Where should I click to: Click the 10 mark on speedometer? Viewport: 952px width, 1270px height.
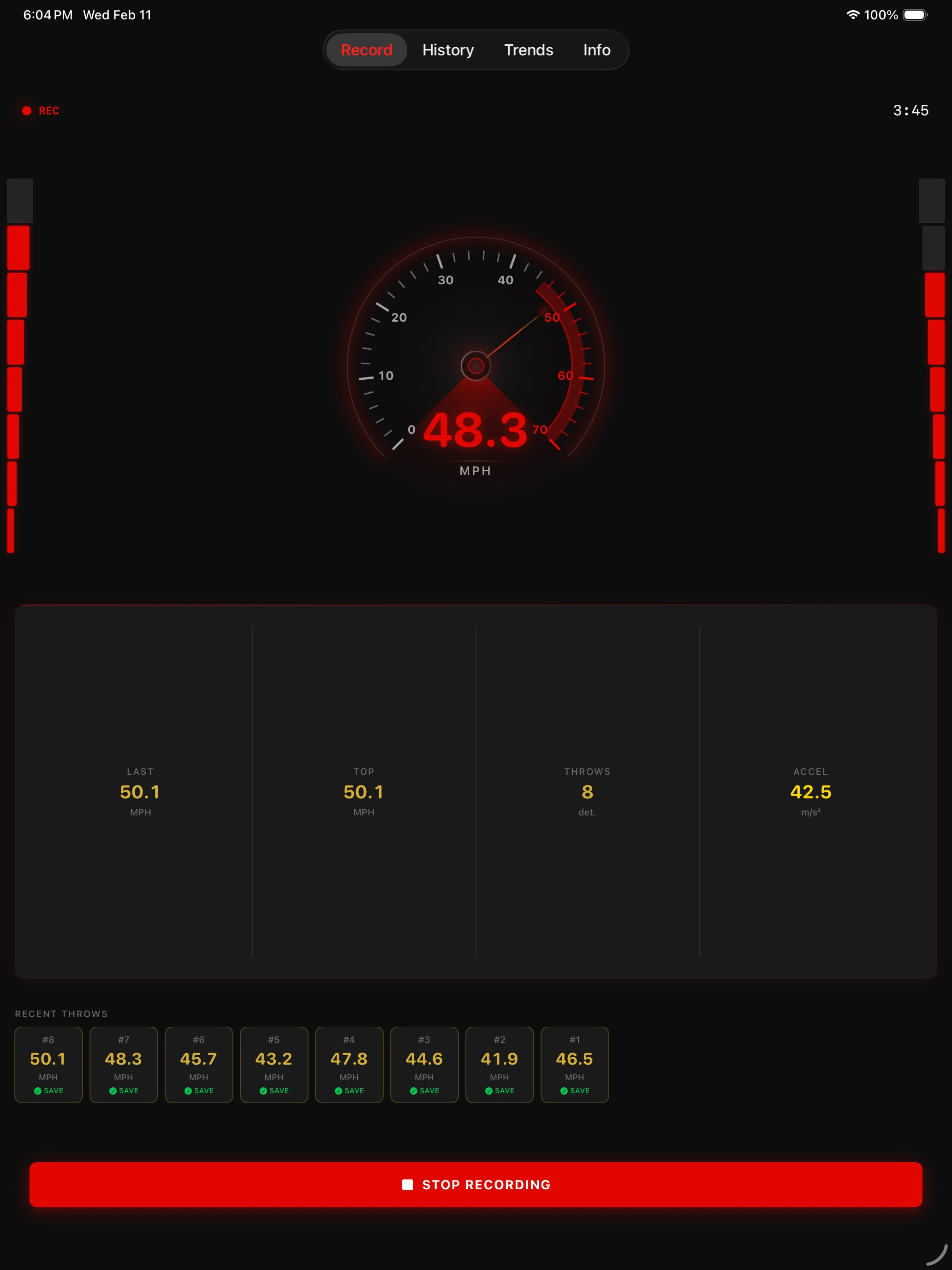pyautogui.click(x=386, y=376)
